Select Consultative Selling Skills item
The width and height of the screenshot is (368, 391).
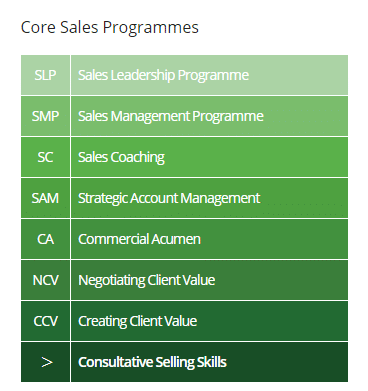[152, 362]
